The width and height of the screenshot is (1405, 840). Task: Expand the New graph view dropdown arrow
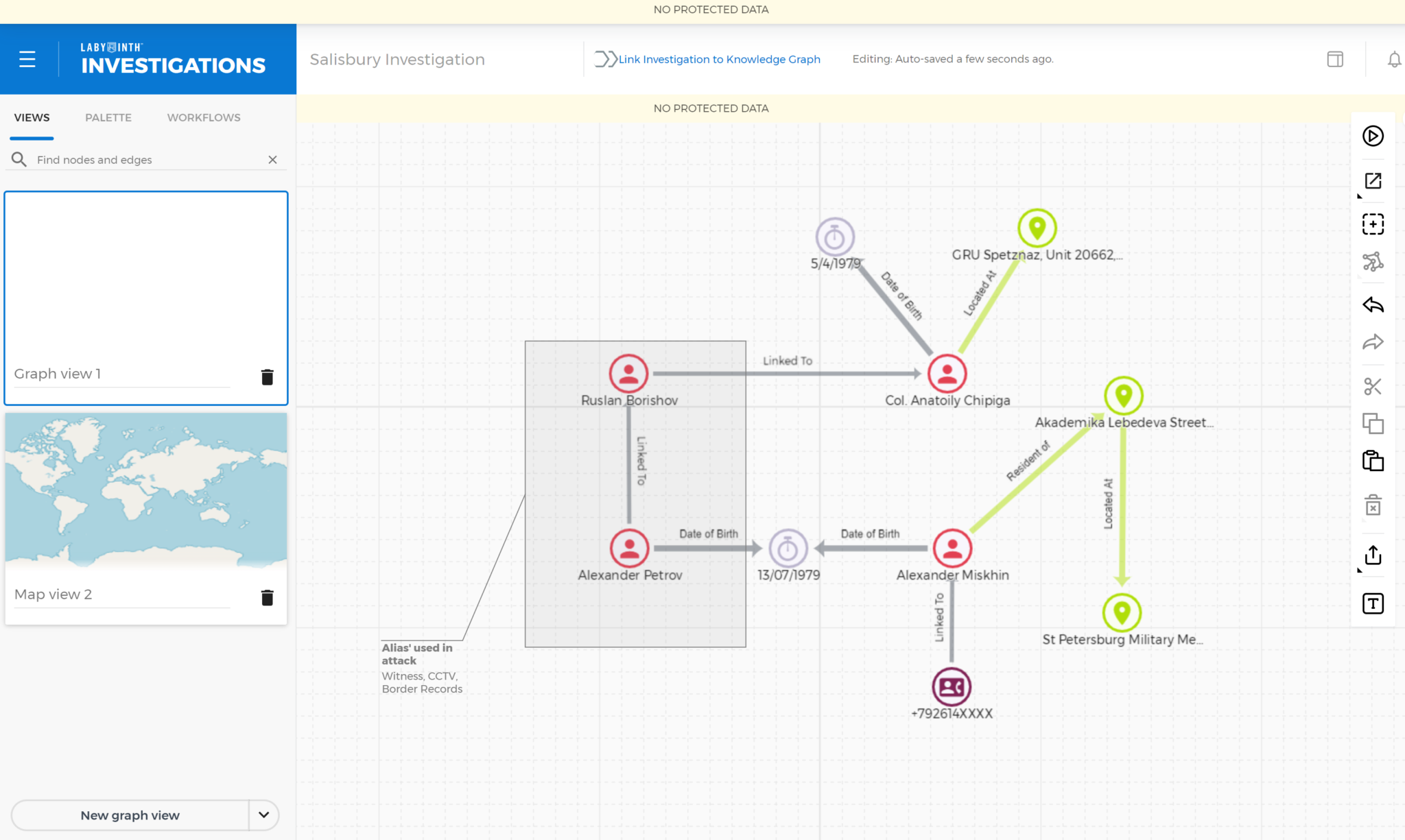[263, 815]
